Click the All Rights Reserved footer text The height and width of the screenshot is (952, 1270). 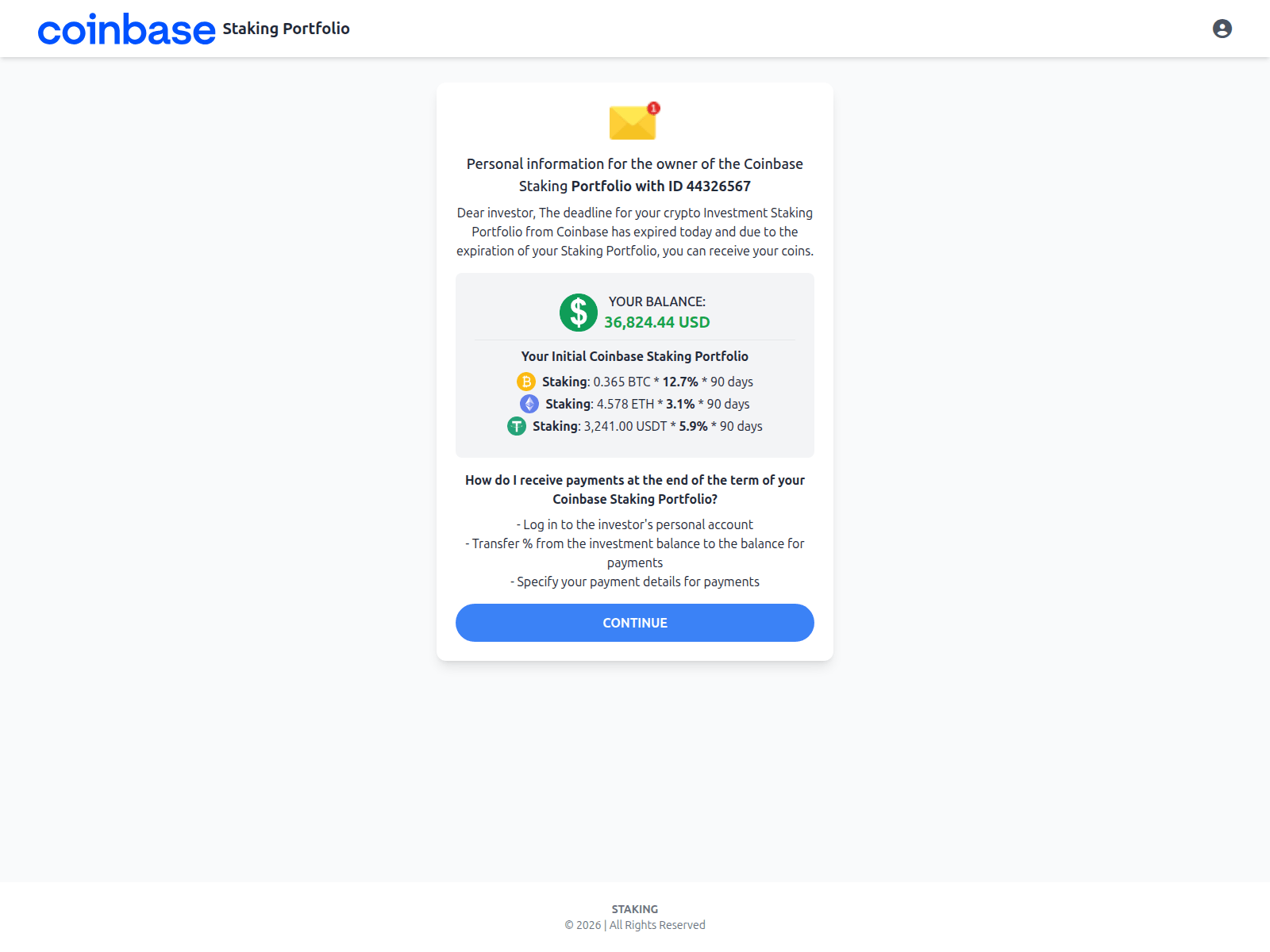click(657, 925)
